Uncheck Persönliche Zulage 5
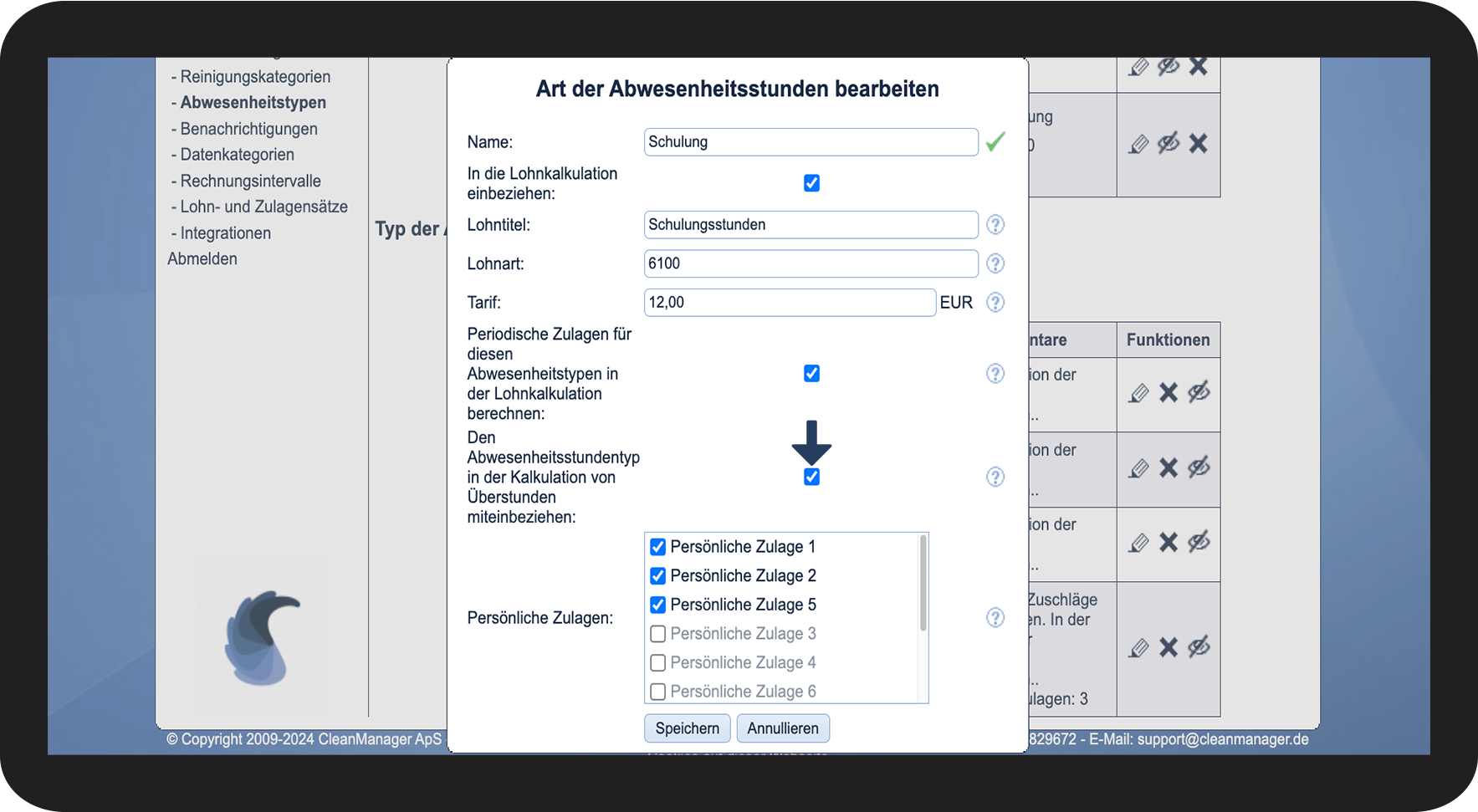 tap(658, 605)
